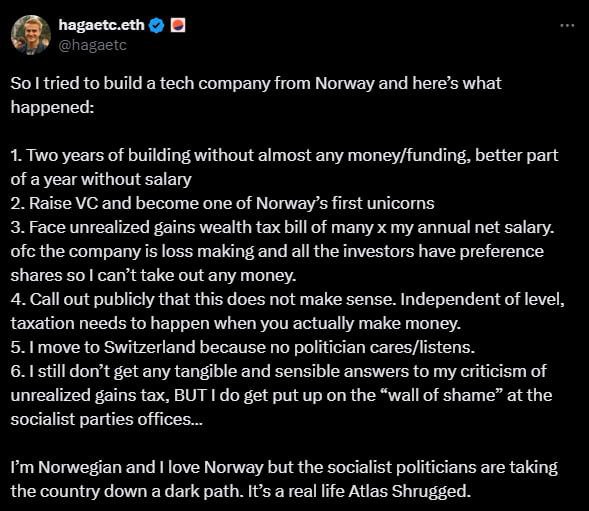
Task: Select point 4 "Call out publicly" line
Action: coord(287,299)
